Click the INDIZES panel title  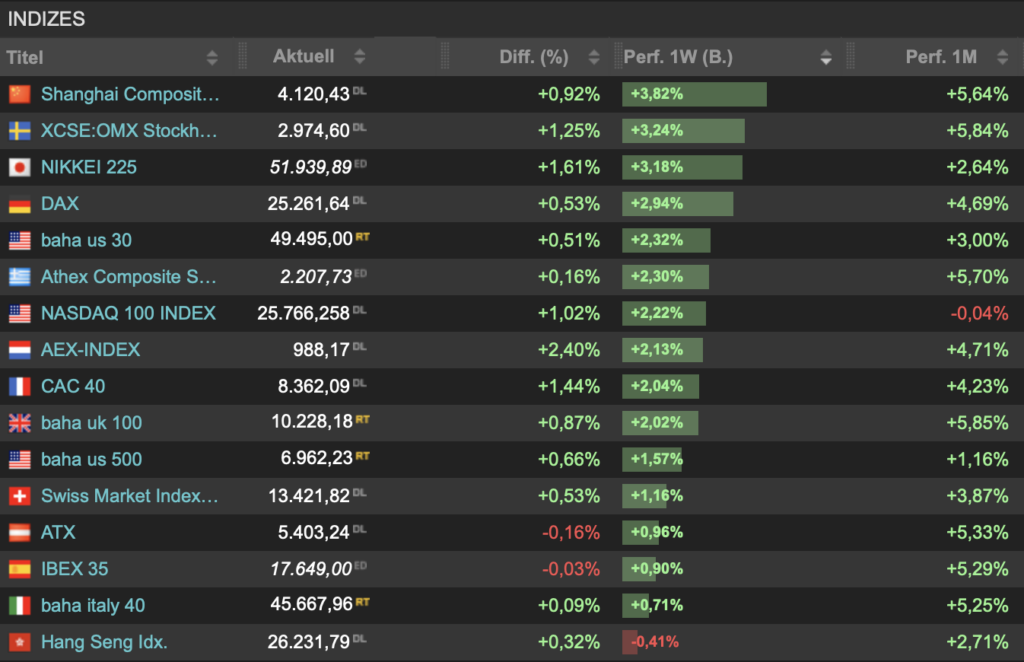coord(46,19)
